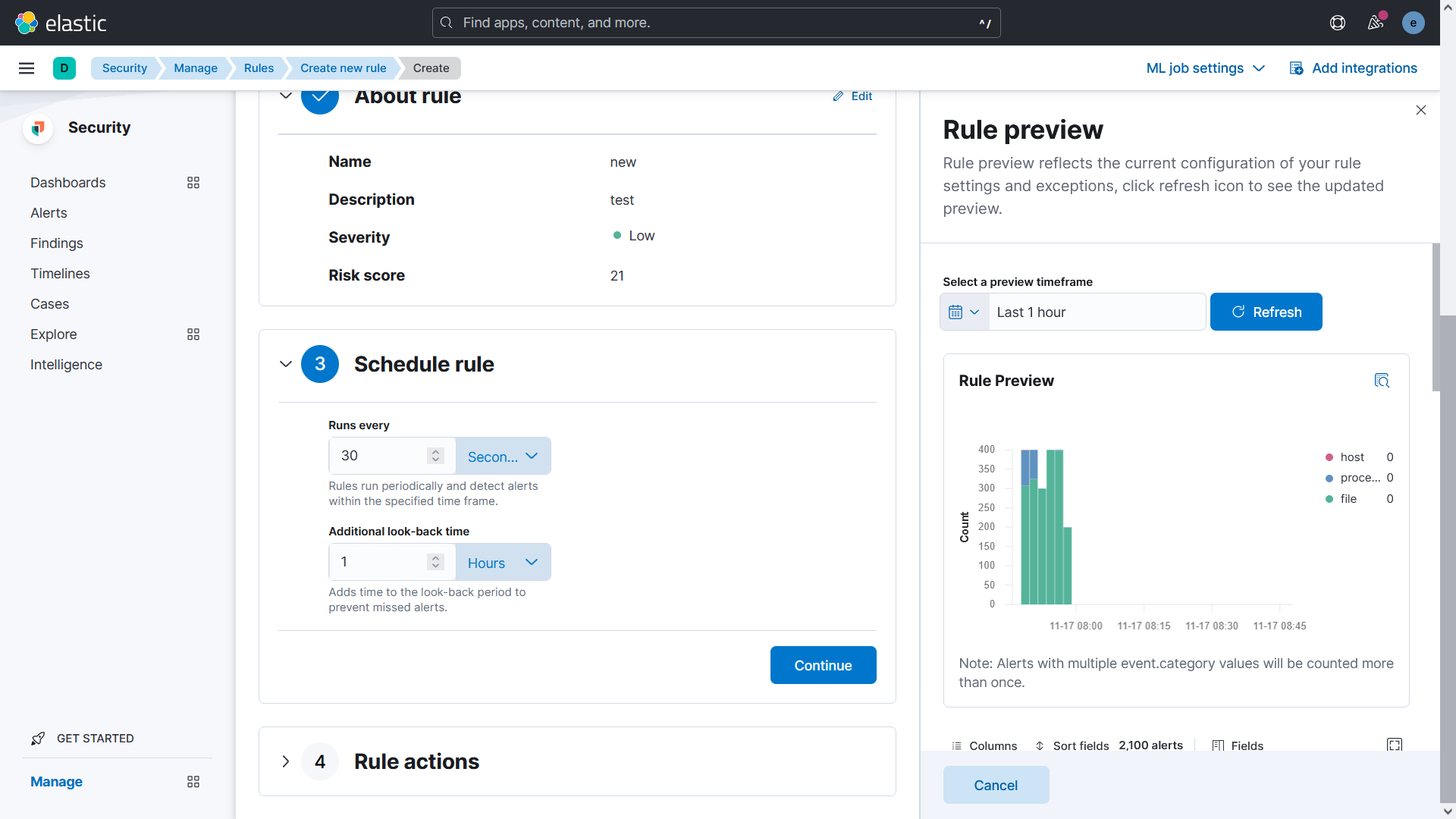Refresh the rule preview
Viewport: 1456px width, 819px height.
(x=1266, y=312)
